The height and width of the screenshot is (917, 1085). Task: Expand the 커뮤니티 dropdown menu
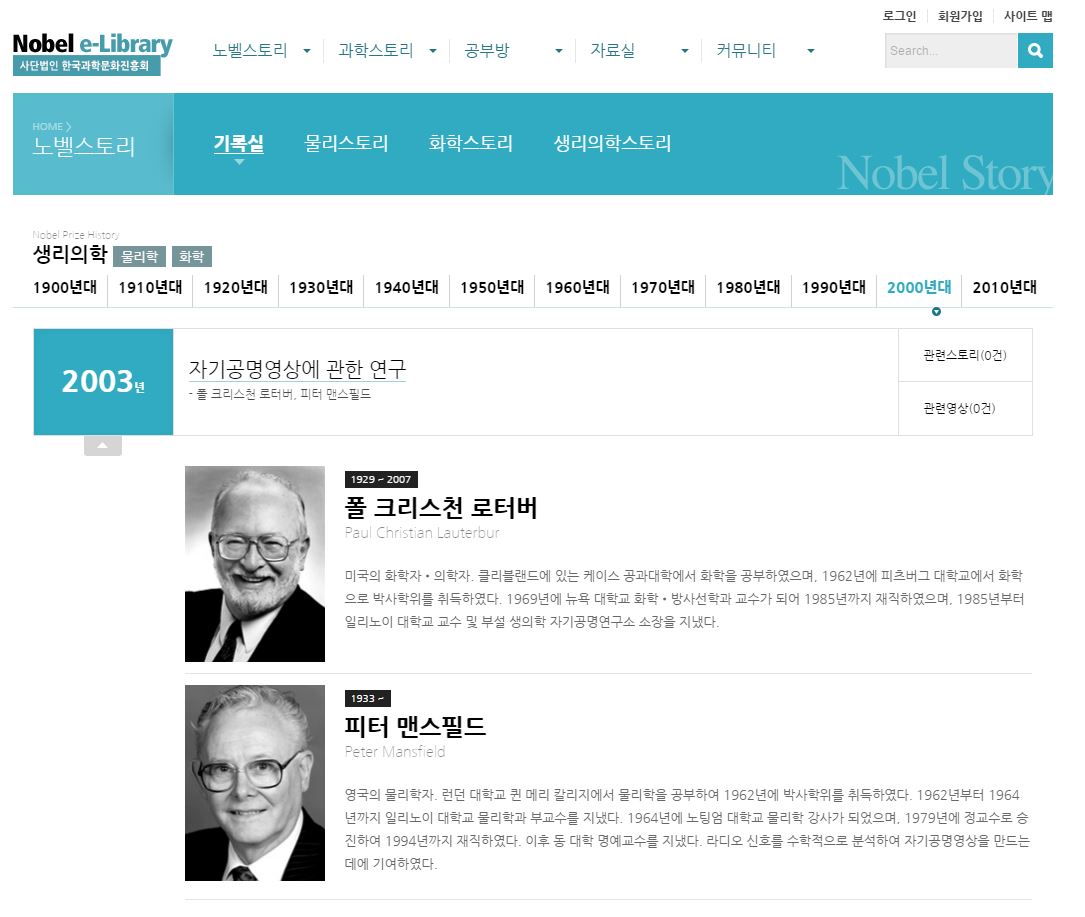[810, 51]
